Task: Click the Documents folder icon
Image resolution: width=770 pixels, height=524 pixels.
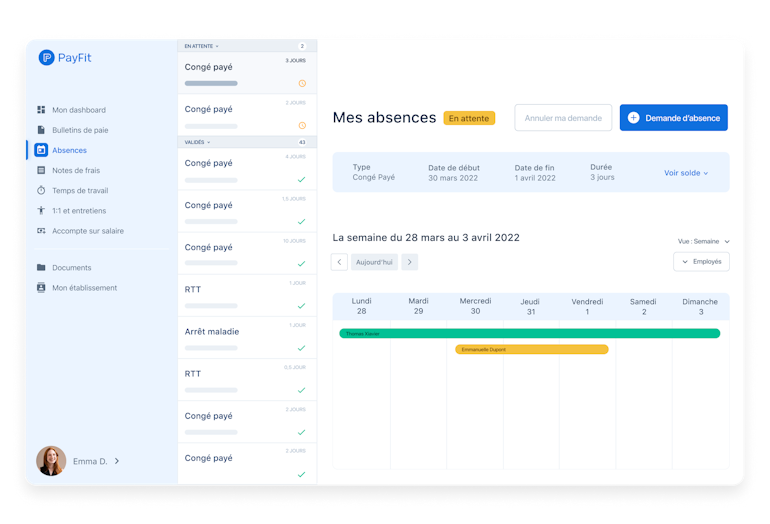Action: click(x=41, y=267)
